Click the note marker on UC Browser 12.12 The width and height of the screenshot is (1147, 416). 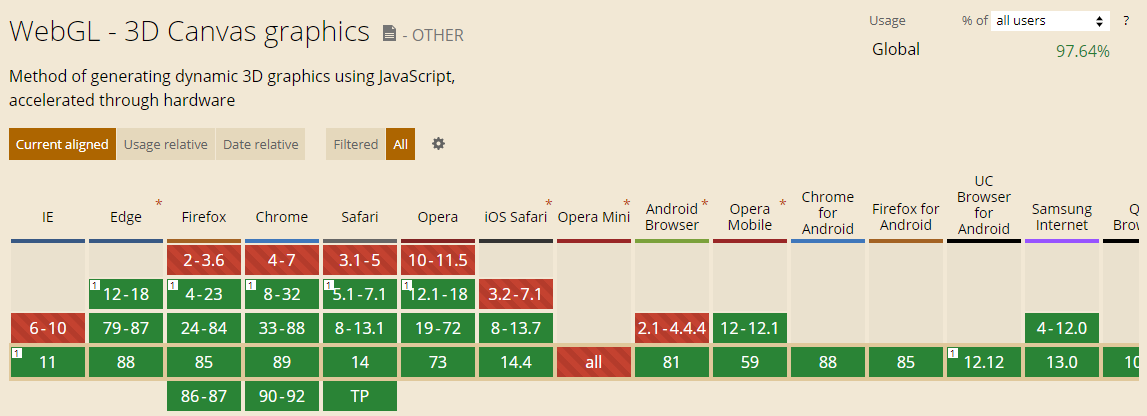(x=952, y=353)
